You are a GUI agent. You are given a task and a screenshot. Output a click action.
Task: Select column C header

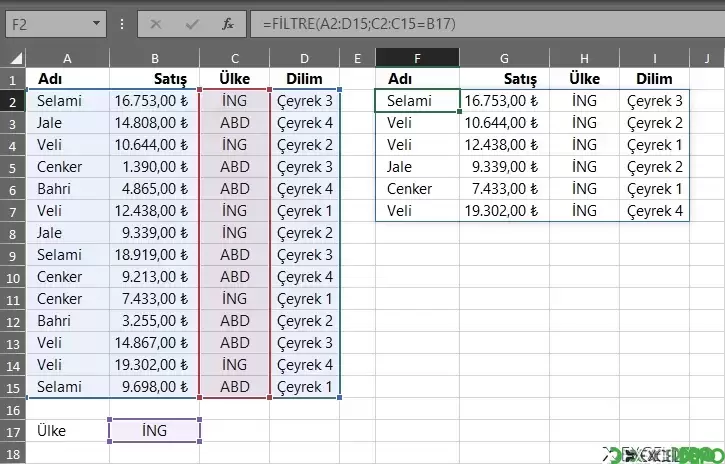coord(234,58)
